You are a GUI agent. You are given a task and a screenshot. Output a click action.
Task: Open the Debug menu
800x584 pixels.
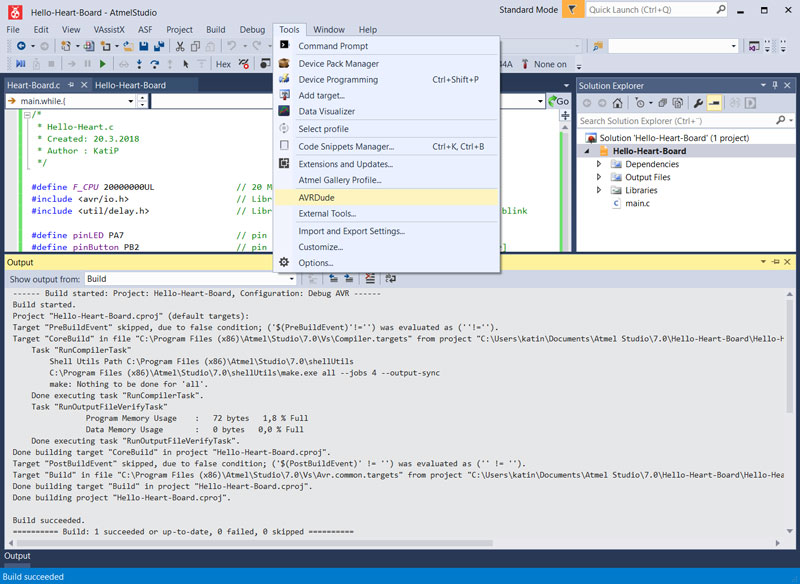[252, 30]
